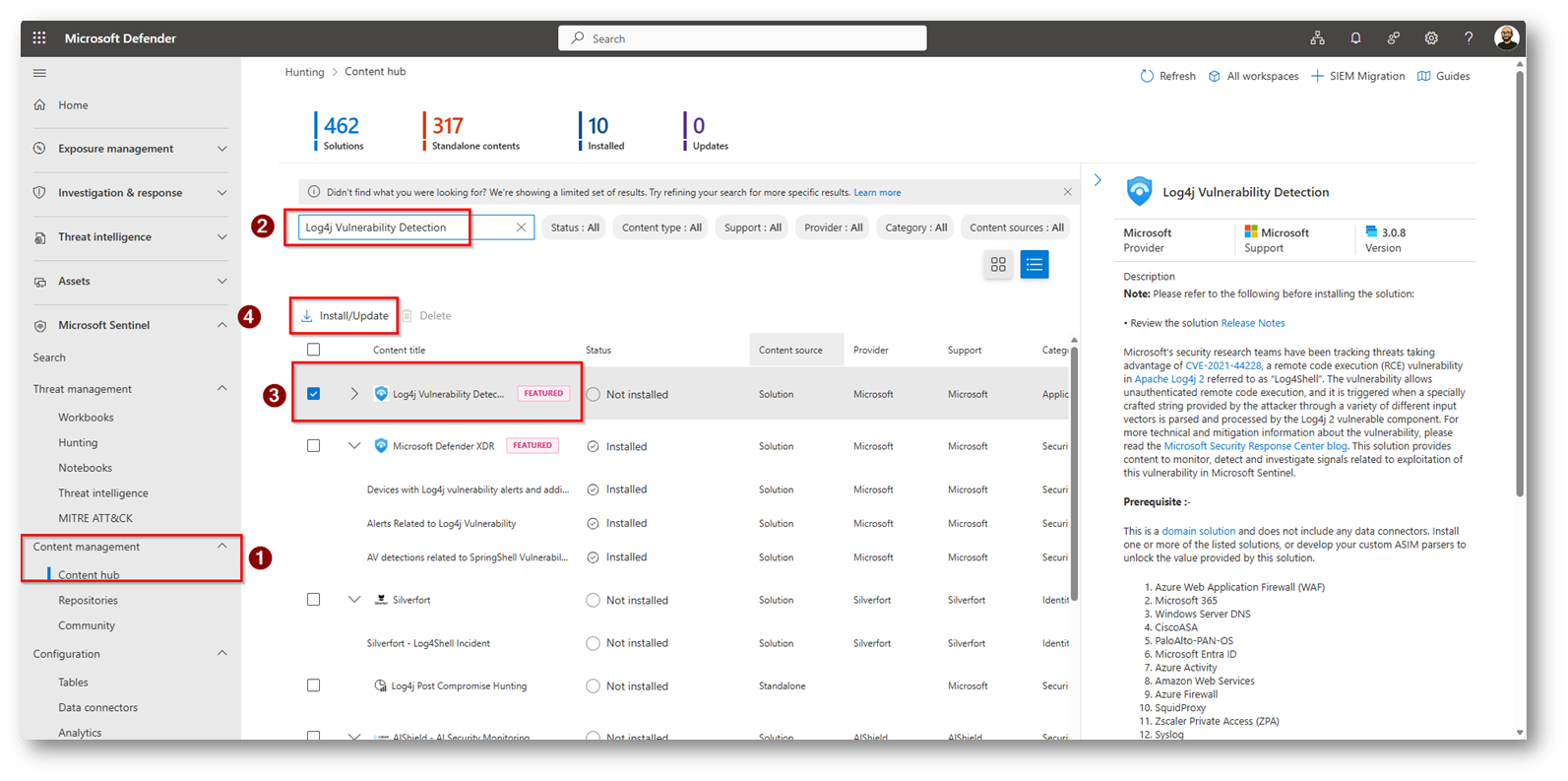The width and height of the screenshot is (1568, 781).
Task: Clear the search box text
Action: [521, 228]
